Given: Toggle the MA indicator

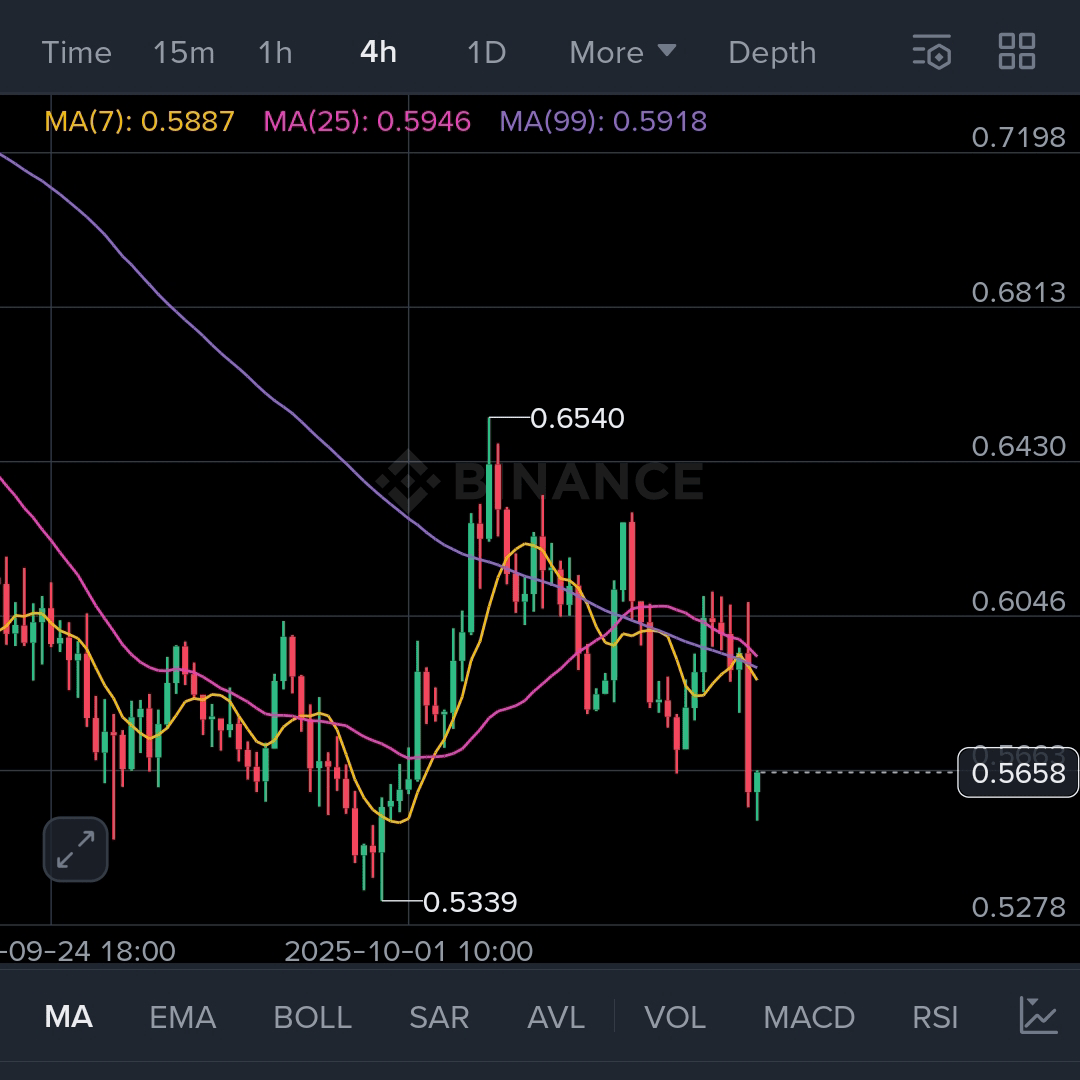Looking at the screenshot, I should point(69,1017).
